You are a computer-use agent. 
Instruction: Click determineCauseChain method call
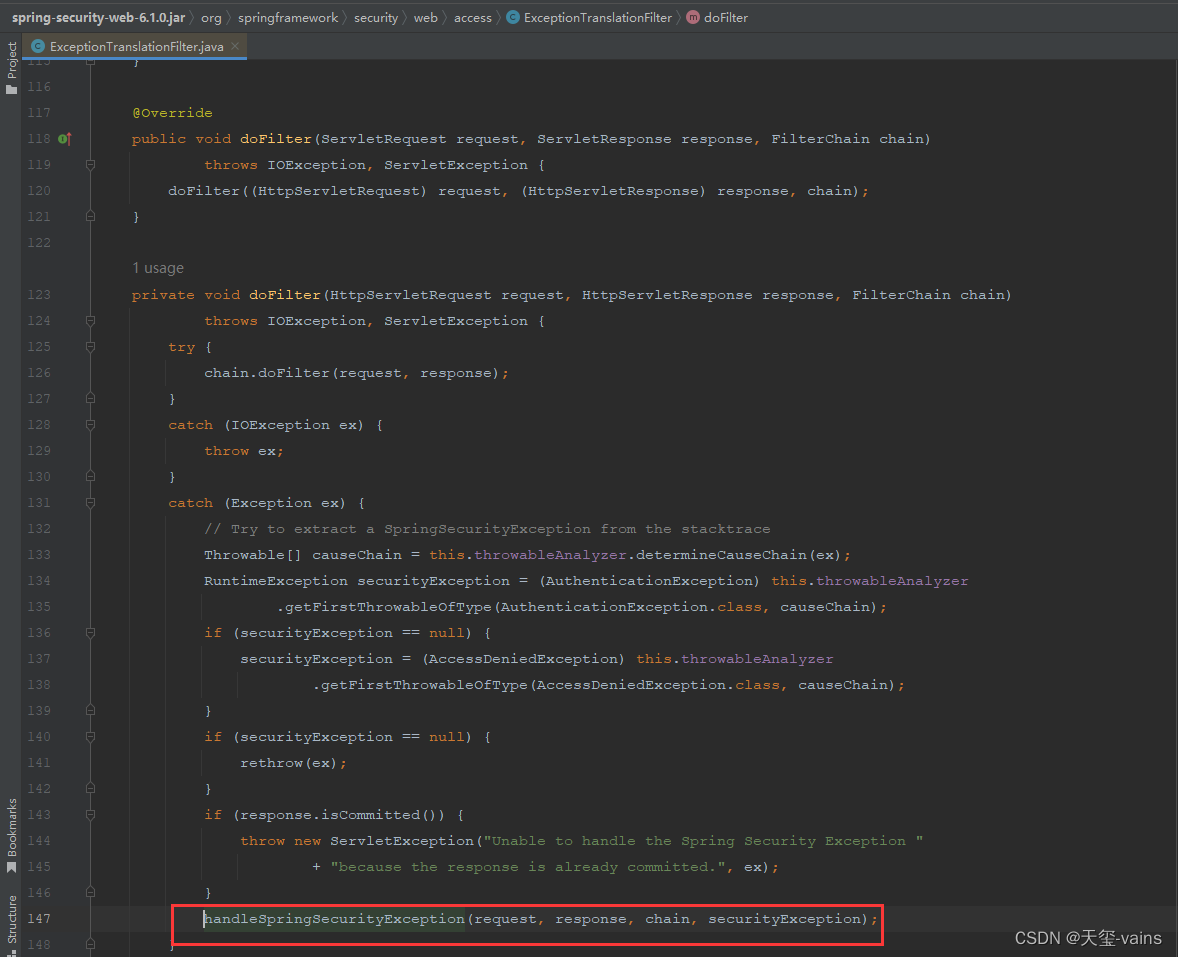721,555
